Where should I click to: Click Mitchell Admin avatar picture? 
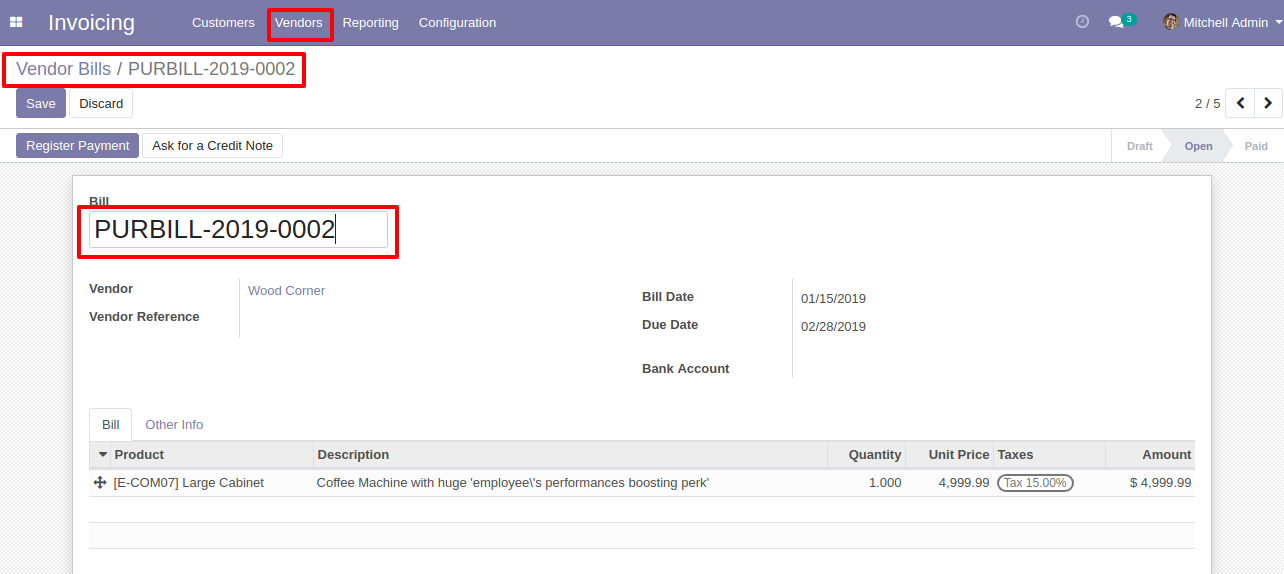(1171, 22)
